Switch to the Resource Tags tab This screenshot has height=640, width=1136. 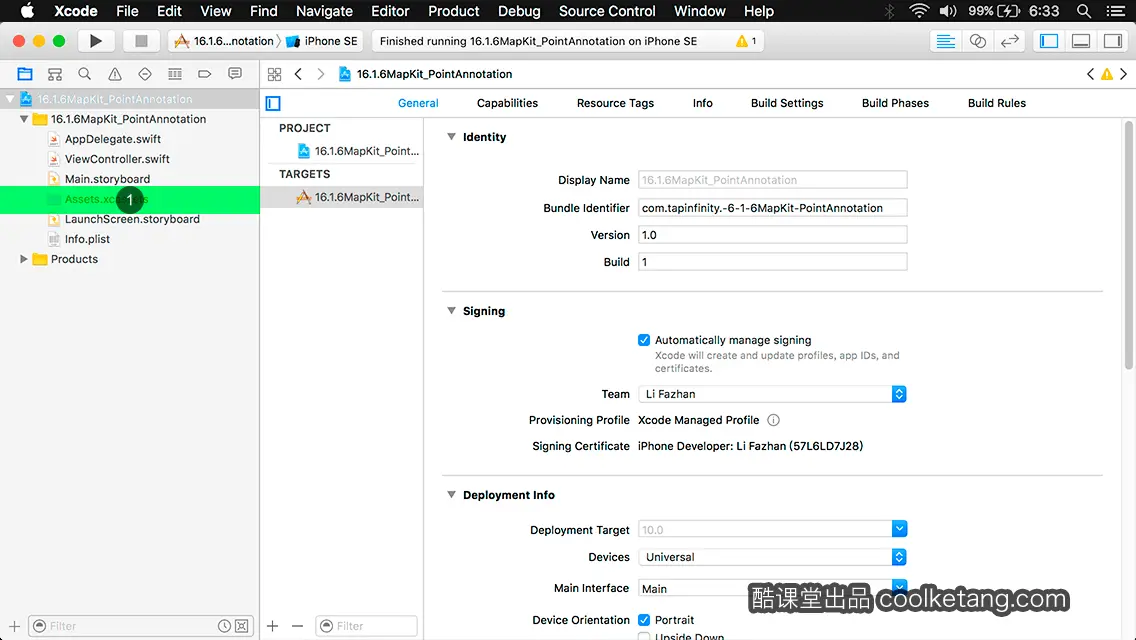click(x=615, y=103)
